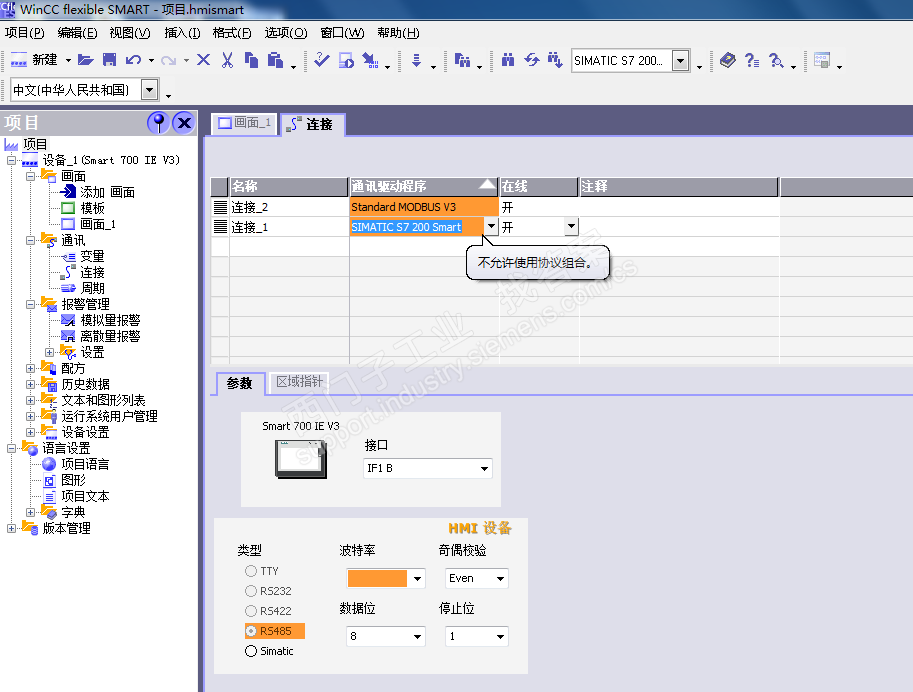Select the Simatic radio button

(x=251, y=651)
